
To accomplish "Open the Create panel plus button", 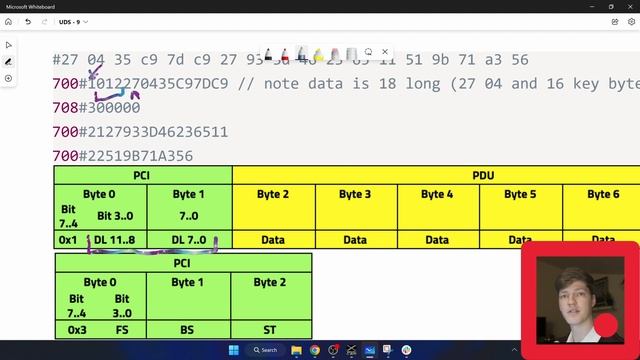I will [x=9, y=78].
